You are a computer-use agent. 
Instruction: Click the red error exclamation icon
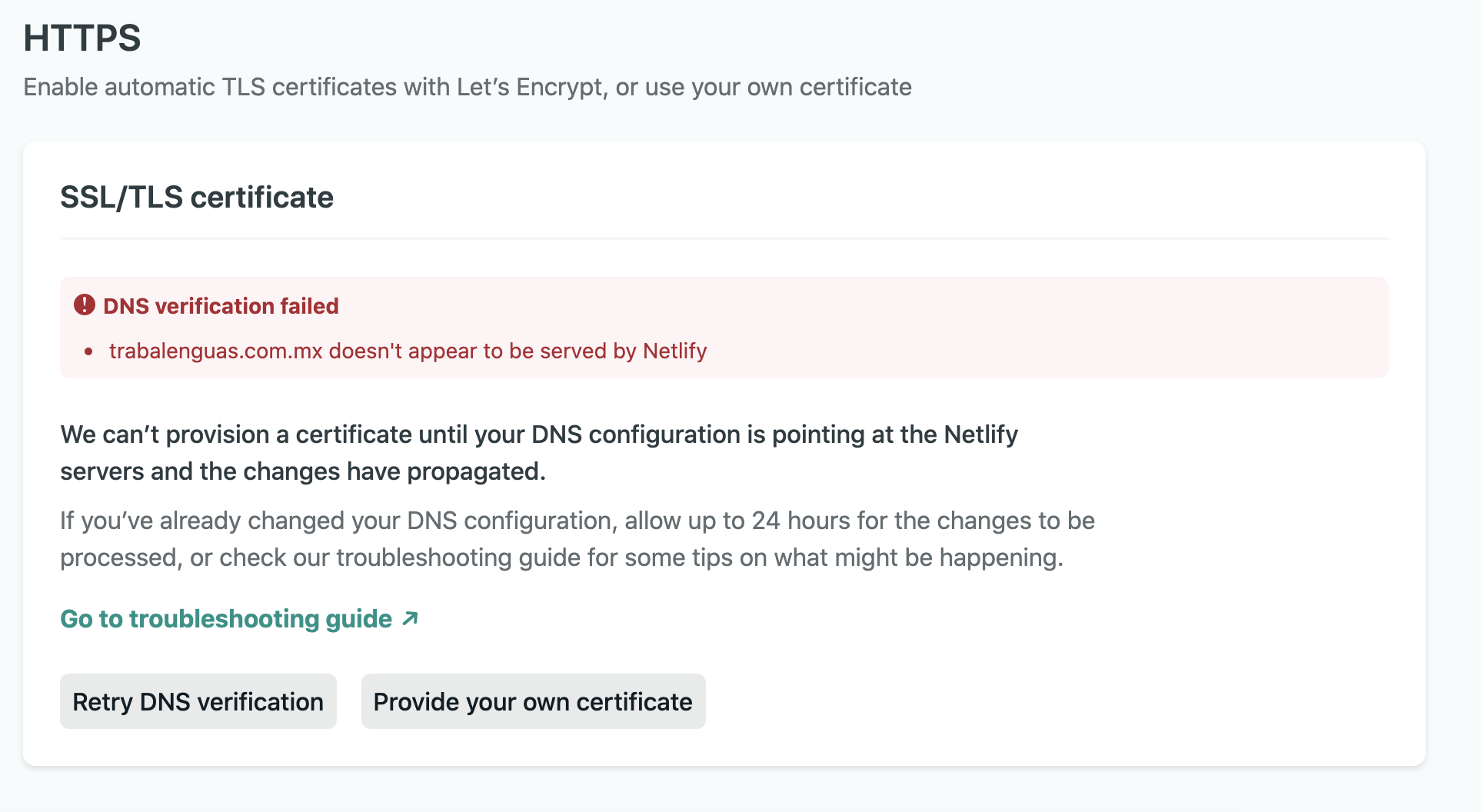click(84, 305)
